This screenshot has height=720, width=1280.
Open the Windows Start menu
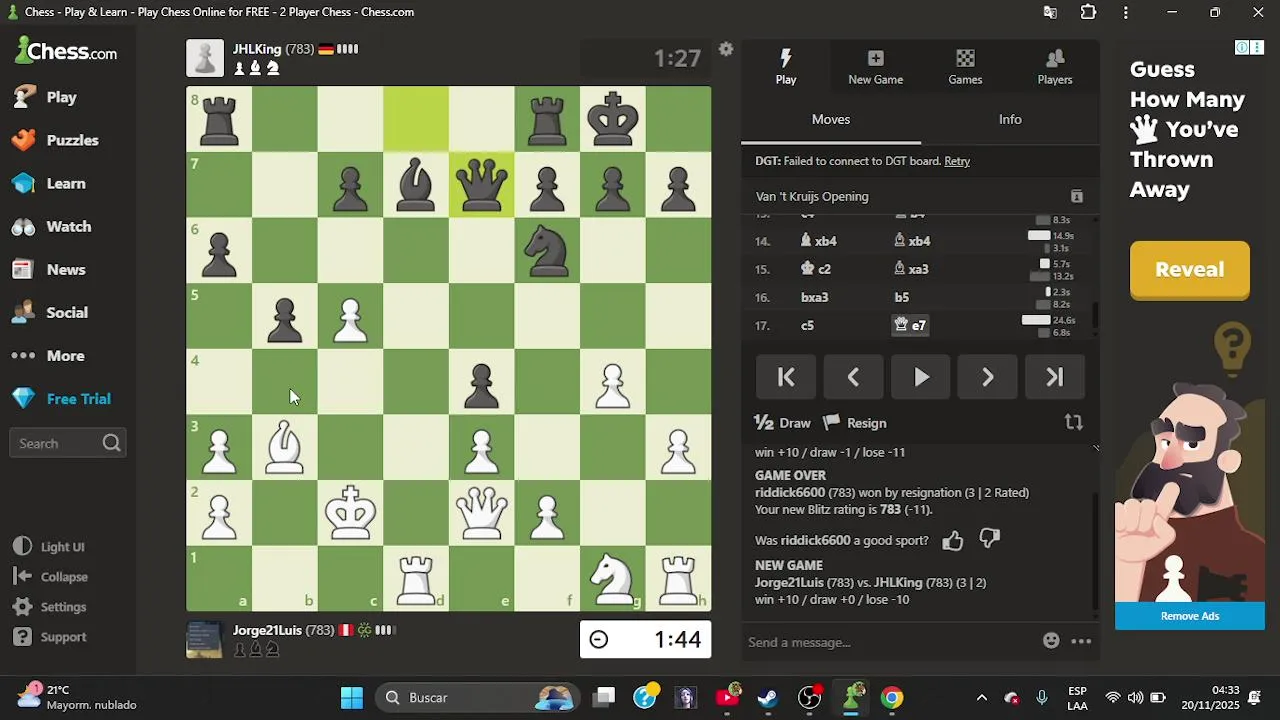pyautogui.click(x=351, y=697)
